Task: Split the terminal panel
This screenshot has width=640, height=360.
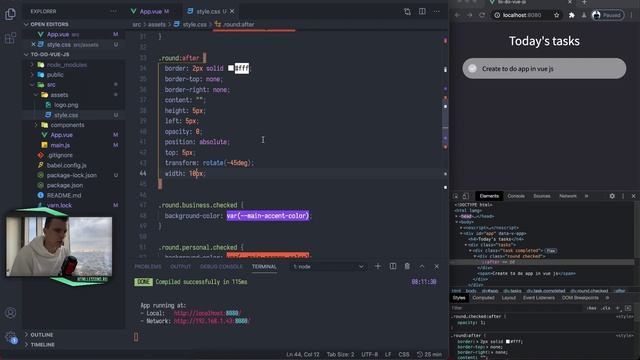Action: coord(393,266)
